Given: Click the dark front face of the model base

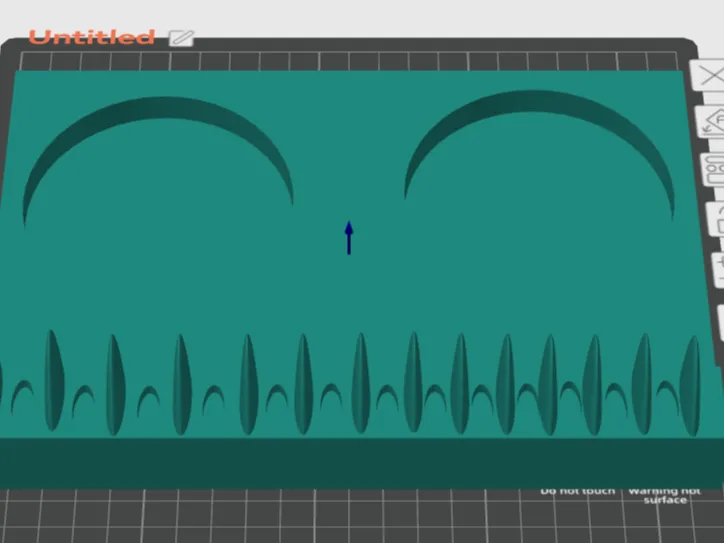Looking at the screenshot, I should (360, 463).
